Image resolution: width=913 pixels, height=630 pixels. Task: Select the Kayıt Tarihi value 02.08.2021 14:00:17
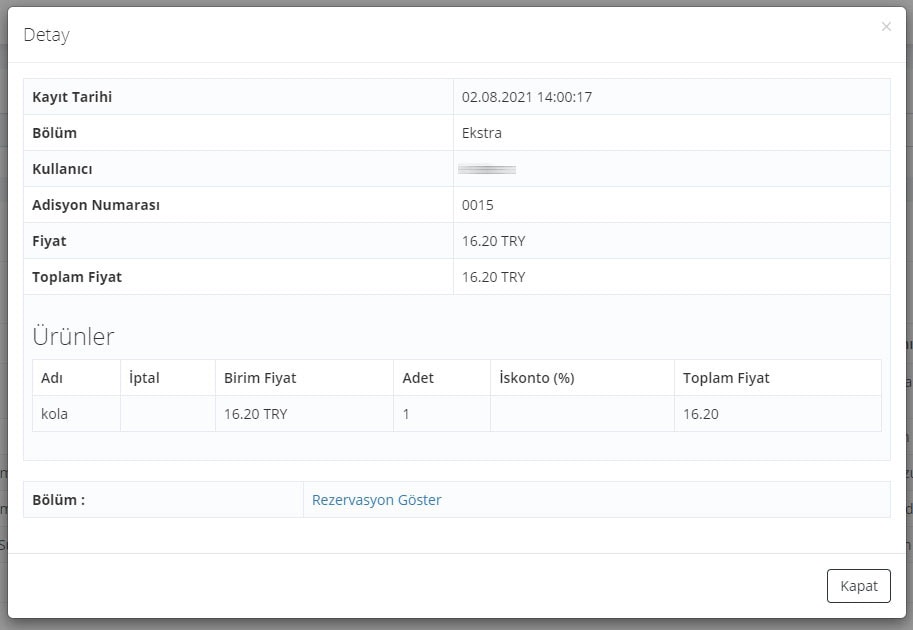526,97
